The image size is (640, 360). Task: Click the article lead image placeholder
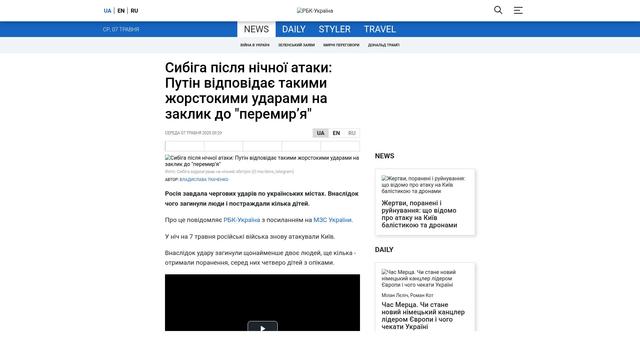point(262,161)
